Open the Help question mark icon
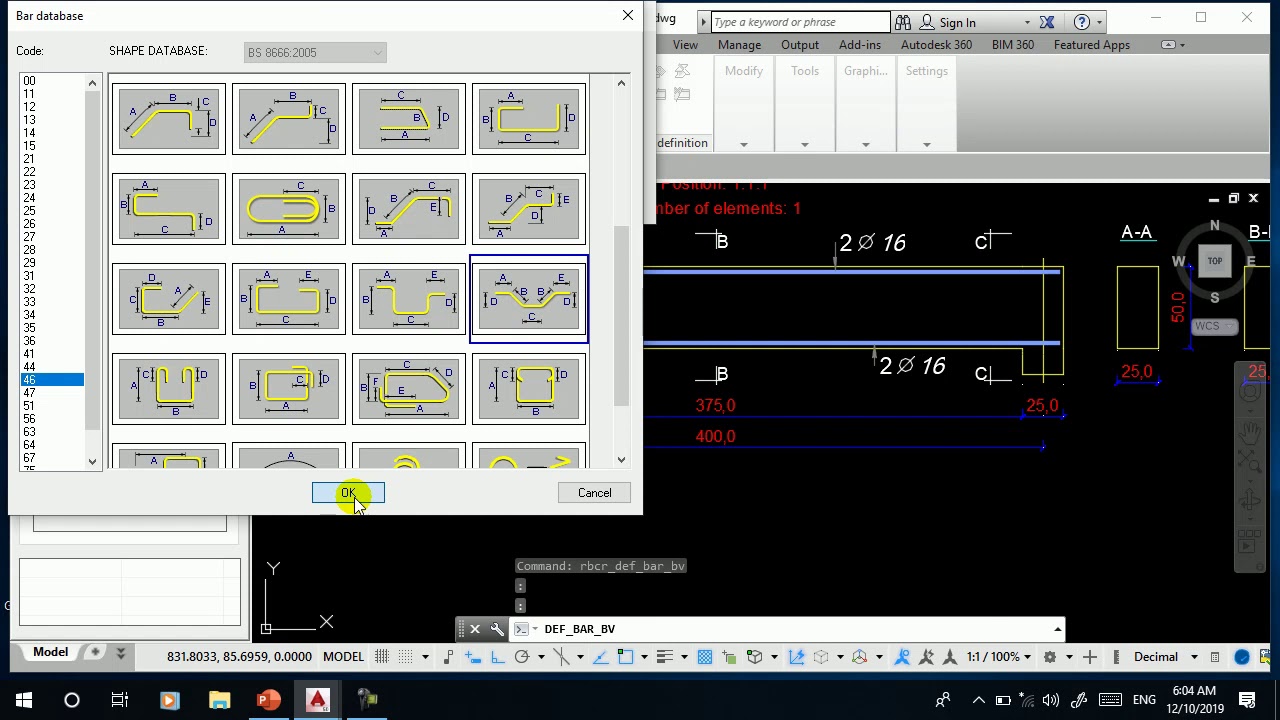 (1081, 22)
